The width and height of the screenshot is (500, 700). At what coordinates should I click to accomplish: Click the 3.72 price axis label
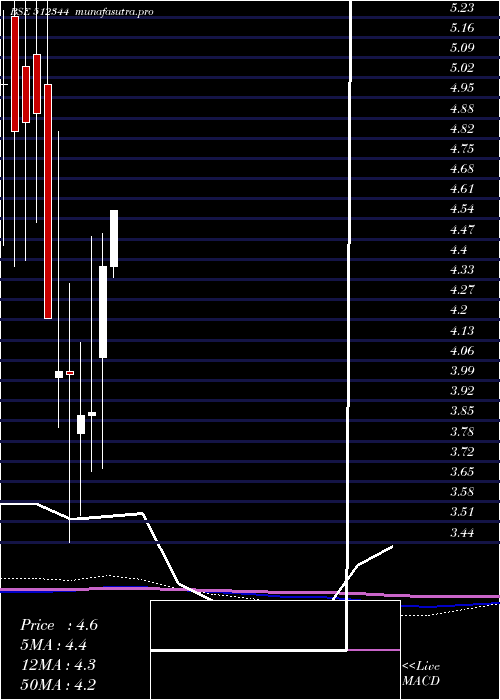tap(462, 451)
